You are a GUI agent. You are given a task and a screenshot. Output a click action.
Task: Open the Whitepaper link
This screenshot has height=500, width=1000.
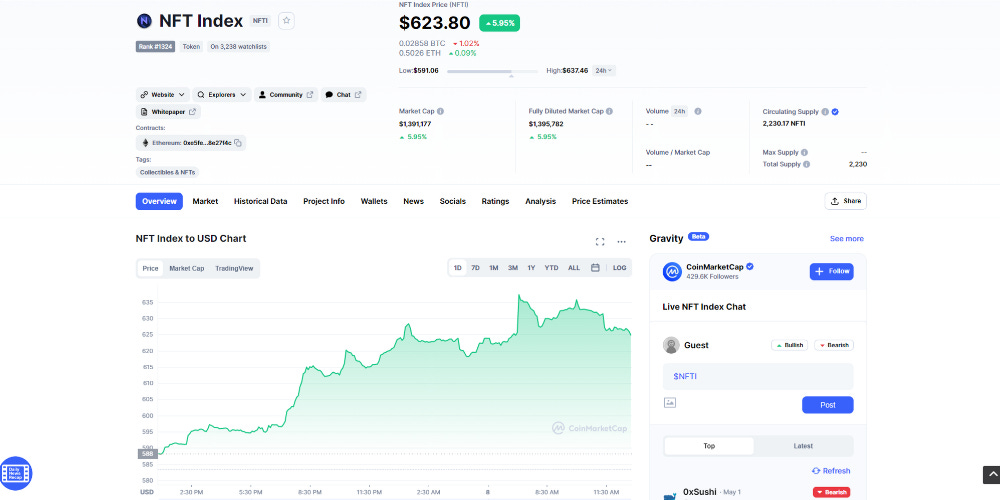click(x=168, y=112)
